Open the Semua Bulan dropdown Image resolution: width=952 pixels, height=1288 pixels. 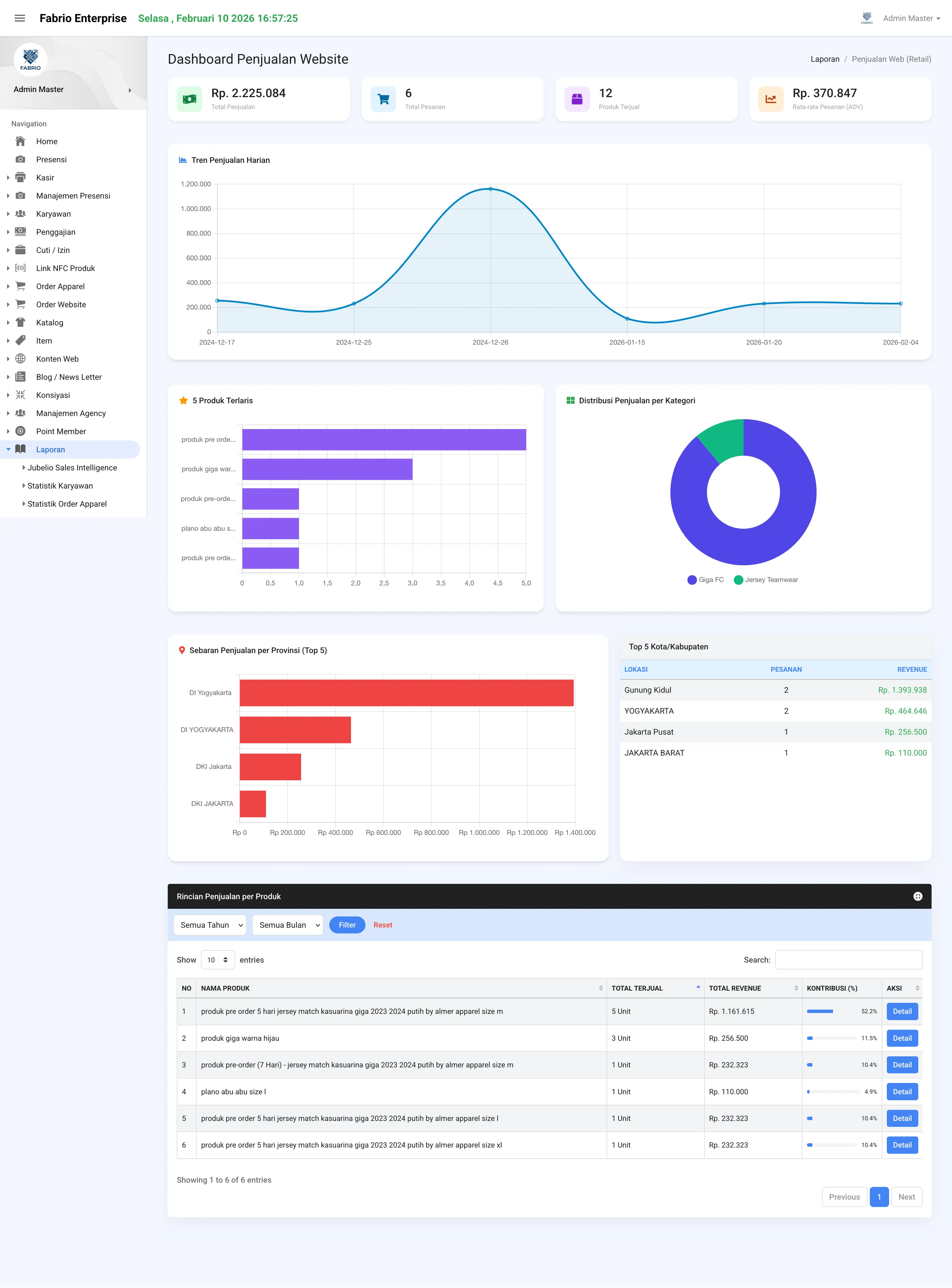[x=288, y=925]
